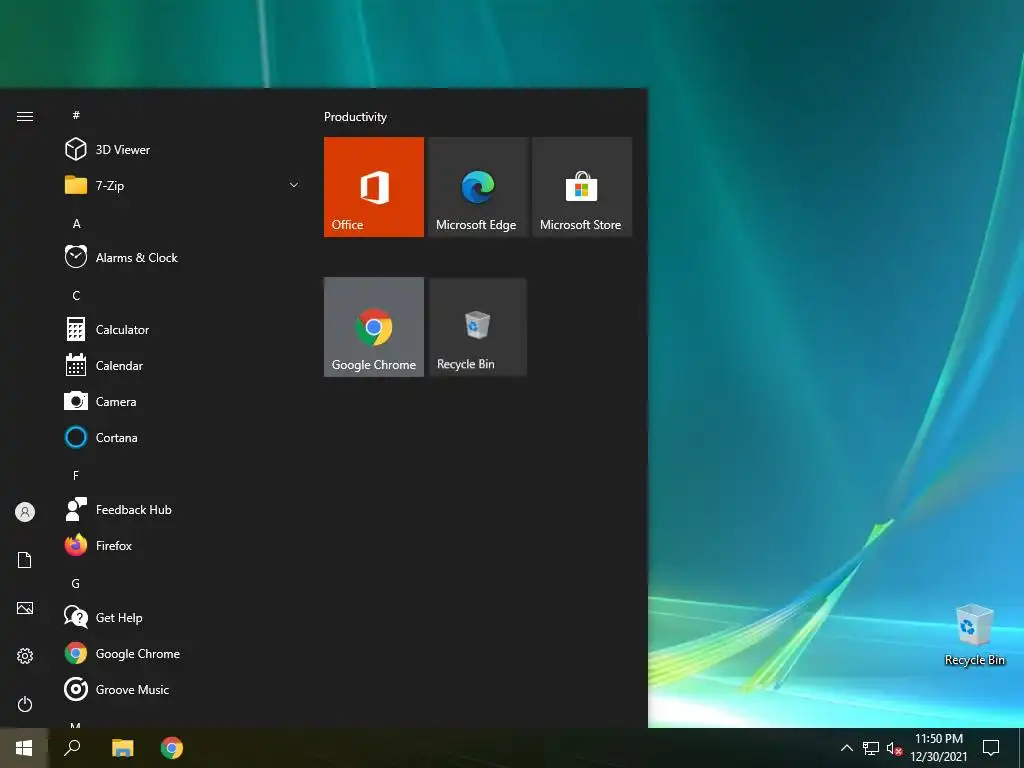Click the muted volume tray icon
The width and height of the screenshot is (1024, 768).
[894, 748]
